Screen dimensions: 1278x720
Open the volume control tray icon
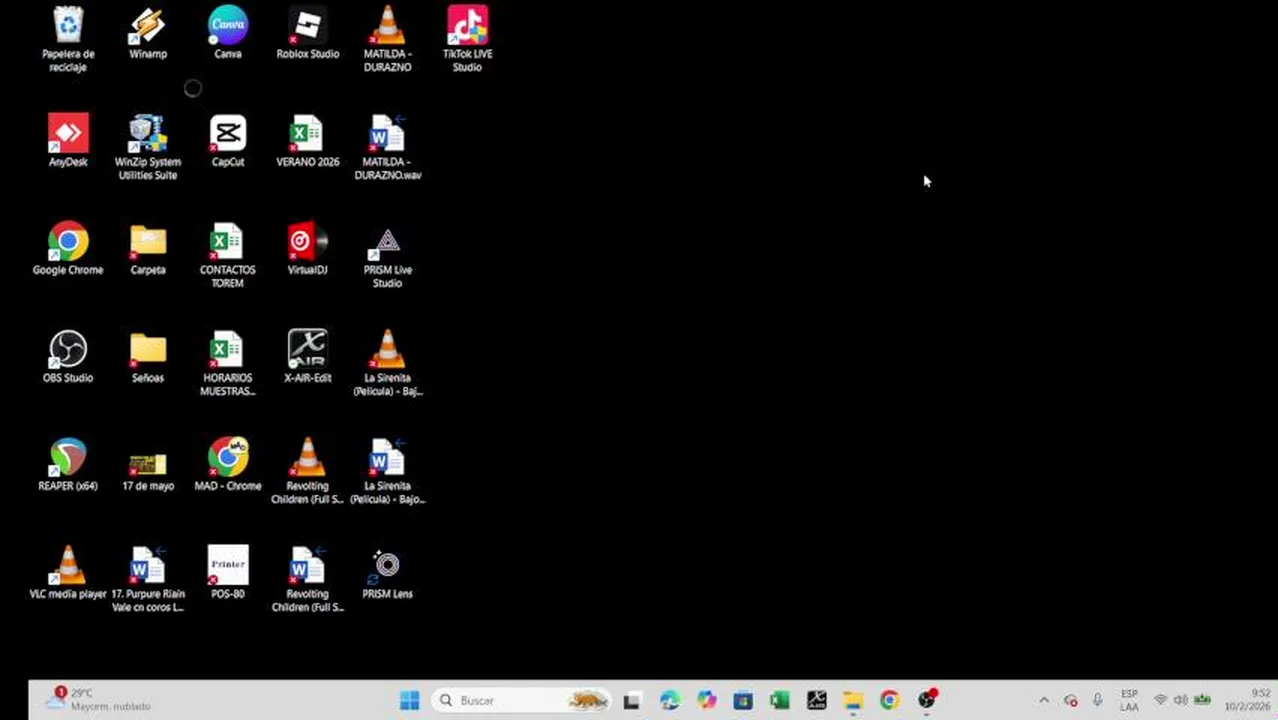coord(1180,700)
